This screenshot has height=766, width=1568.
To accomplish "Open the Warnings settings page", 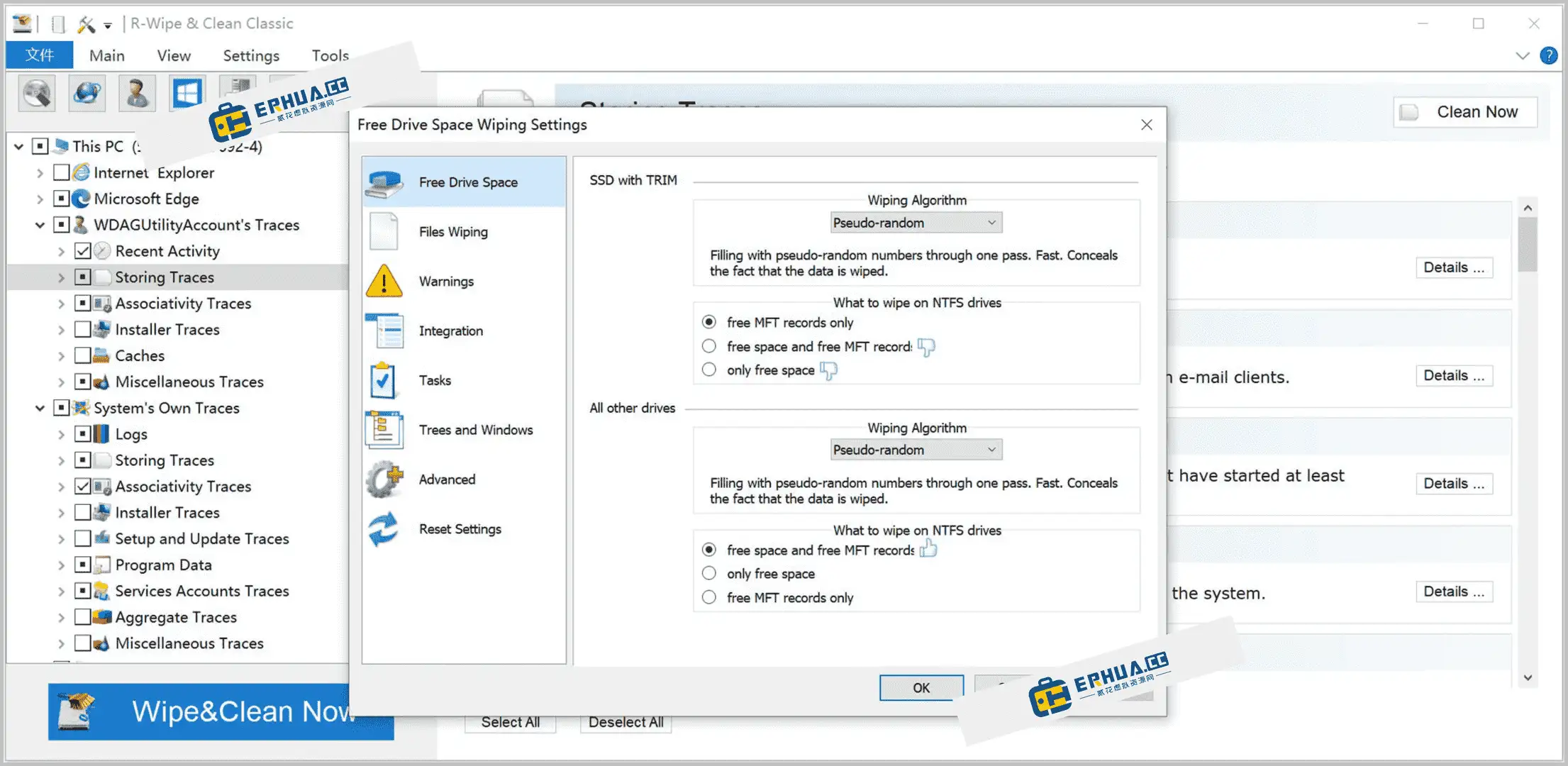I will pyautogui.click(x=464, y=282).
